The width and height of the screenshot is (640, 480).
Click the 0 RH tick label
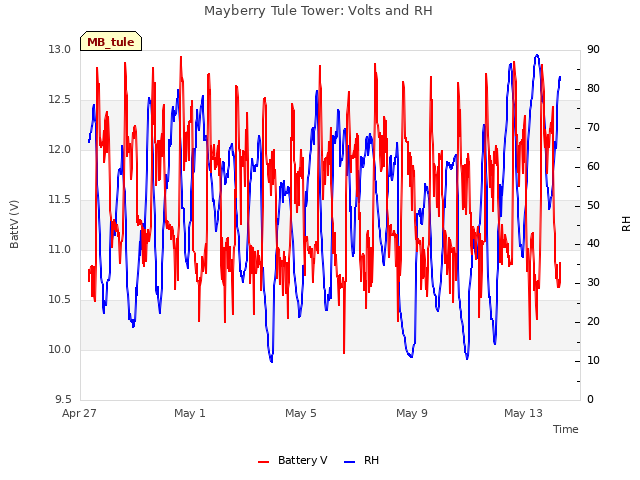point(590,399)
